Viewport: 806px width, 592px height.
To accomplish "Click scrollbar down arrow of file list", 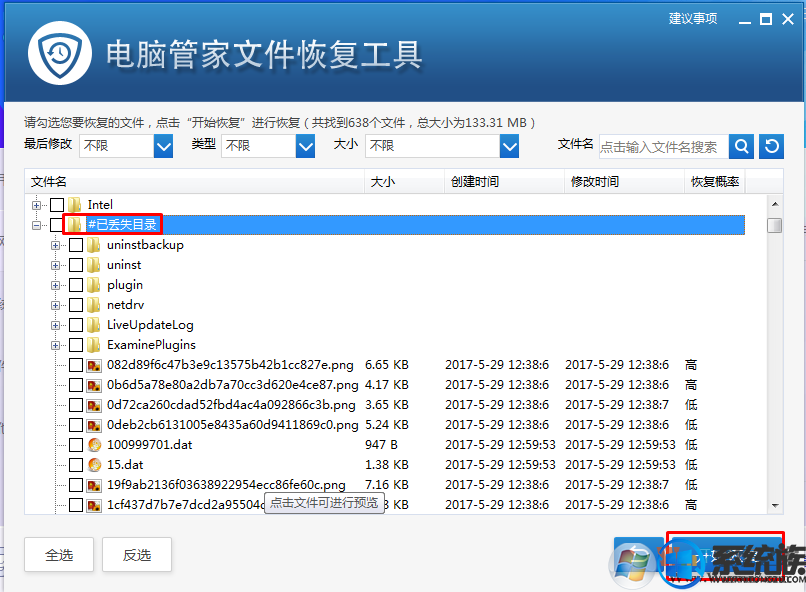I will point(775,506).
